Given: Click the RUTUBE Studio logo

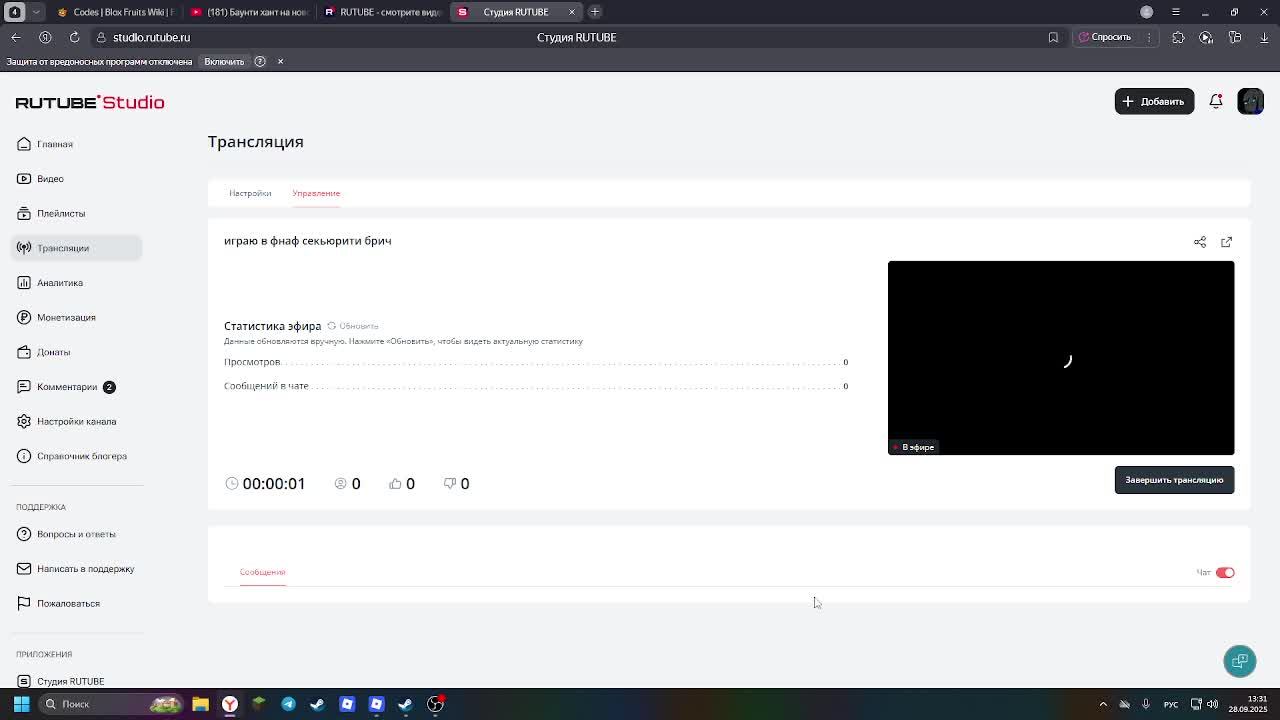Looking at the screenshot, I should point(90,102).
